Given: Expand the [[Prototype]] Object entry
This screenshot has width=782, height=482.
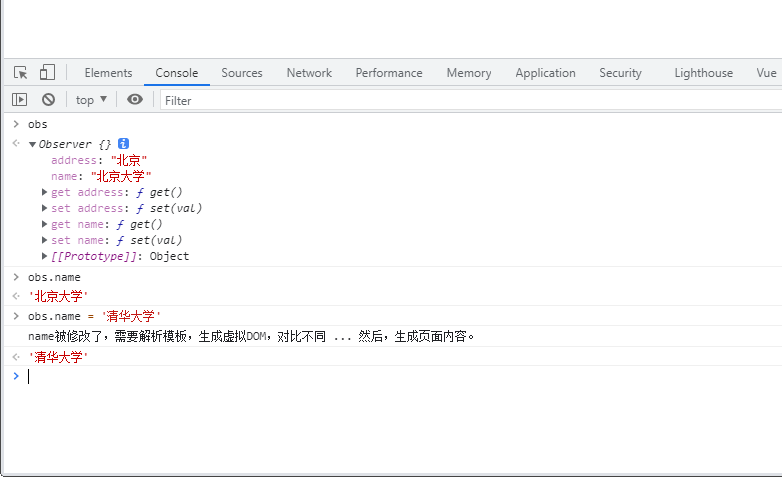Looking at the screenshot, I should (x=44, y=256).
